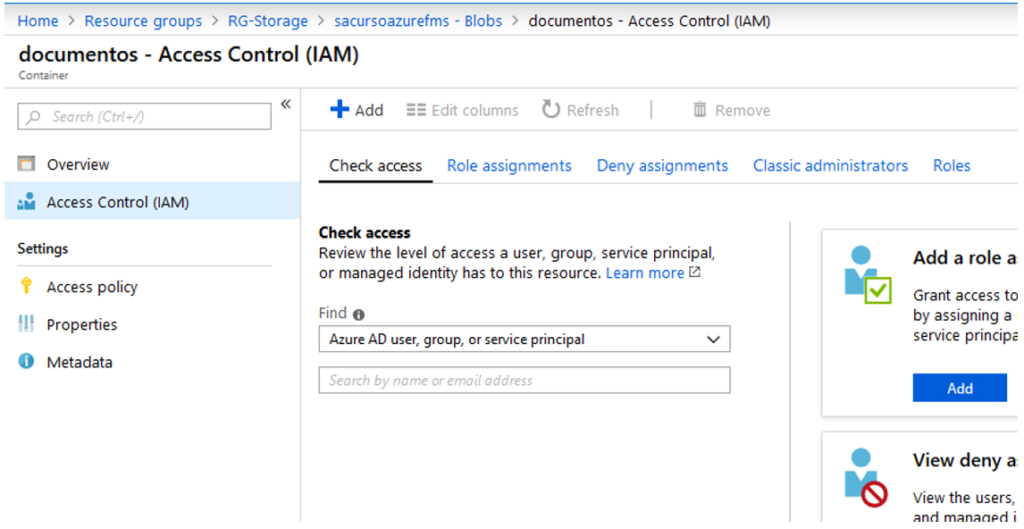Open the Classic administrators tab

pos(830,166)
